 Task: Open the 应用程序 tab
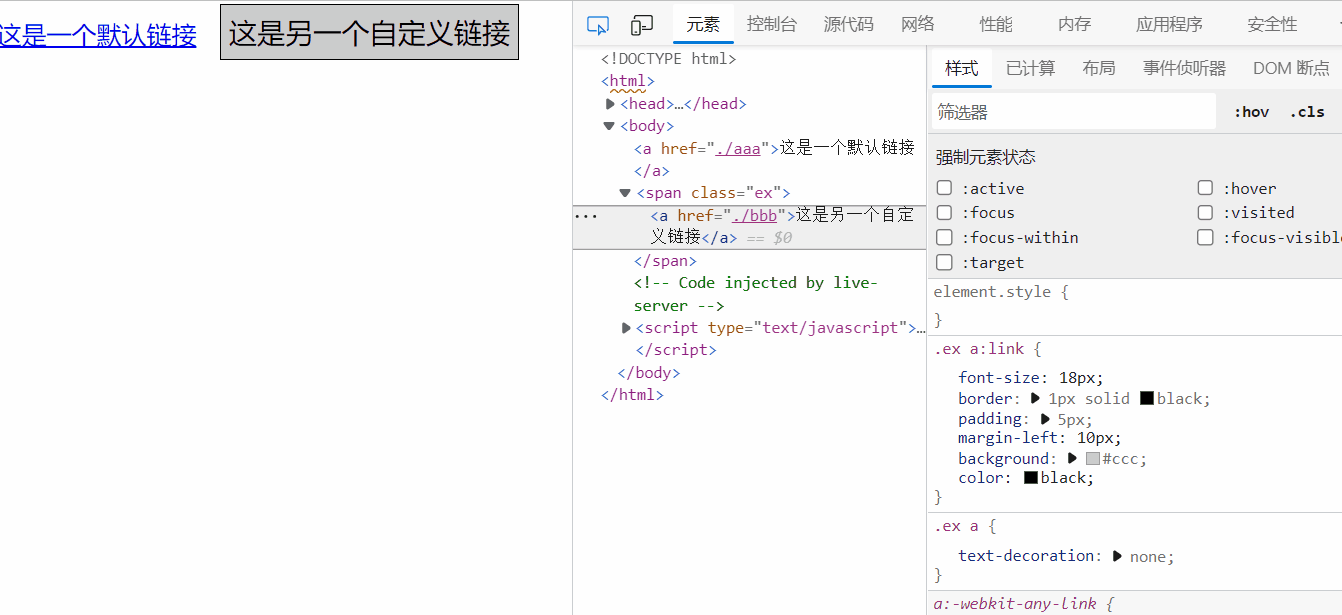coord(1169,25)
